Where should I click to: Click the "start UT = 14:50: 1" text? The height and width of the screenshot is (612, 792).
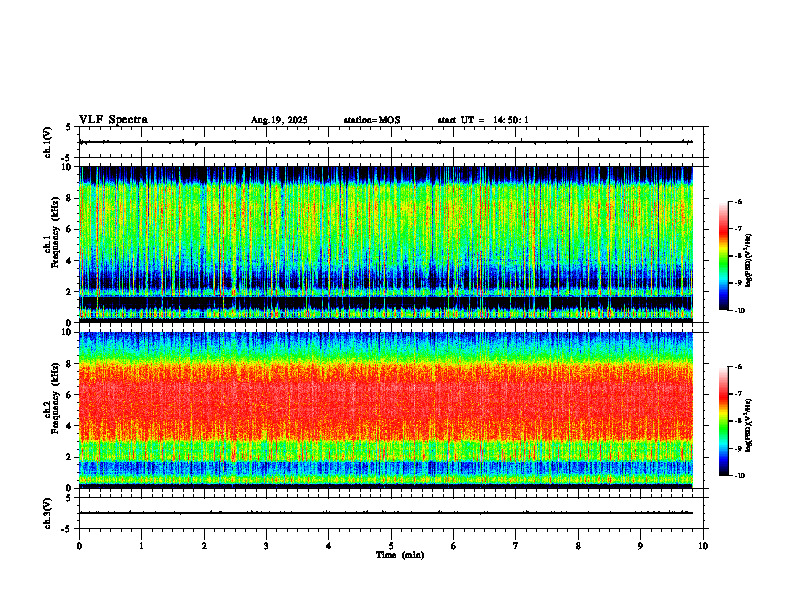[483, 120]
